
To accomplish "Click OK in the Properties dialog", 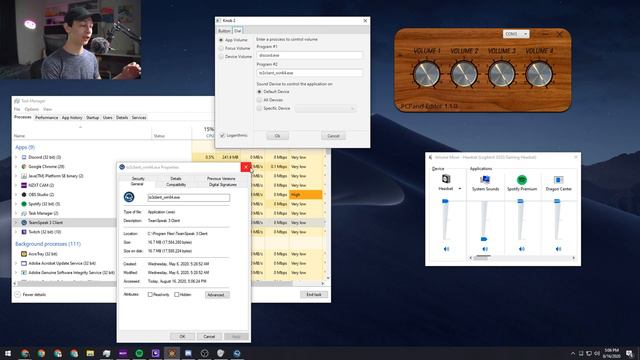I will pyautogui.click(x=182, y=336).
